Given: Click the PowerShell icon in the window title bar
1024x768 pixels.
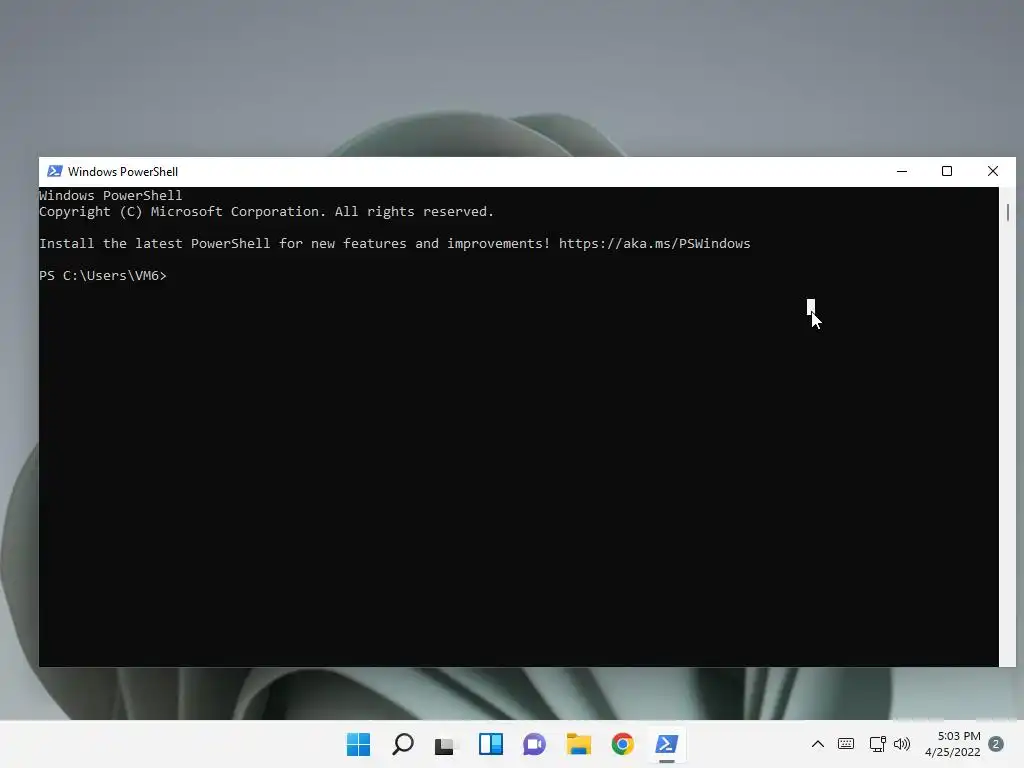Looking at the screenshot, I should pyautogui.click(x=55, y=171).
